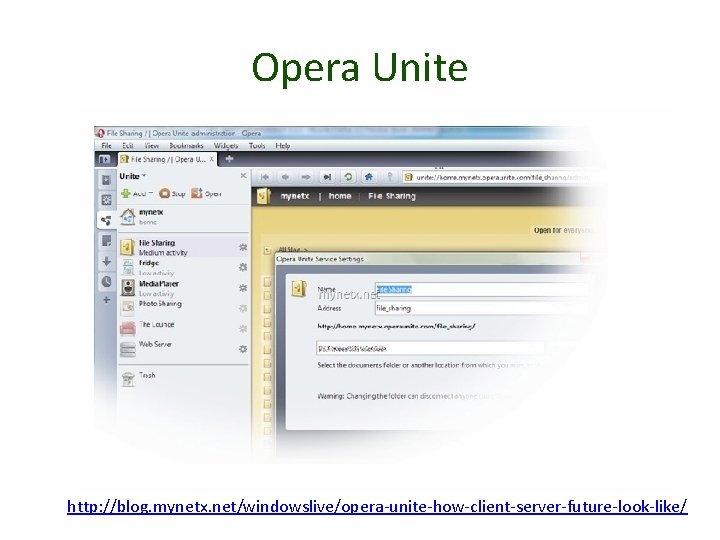
Task: Close the Unite panel
Action: tap(243, 175)
